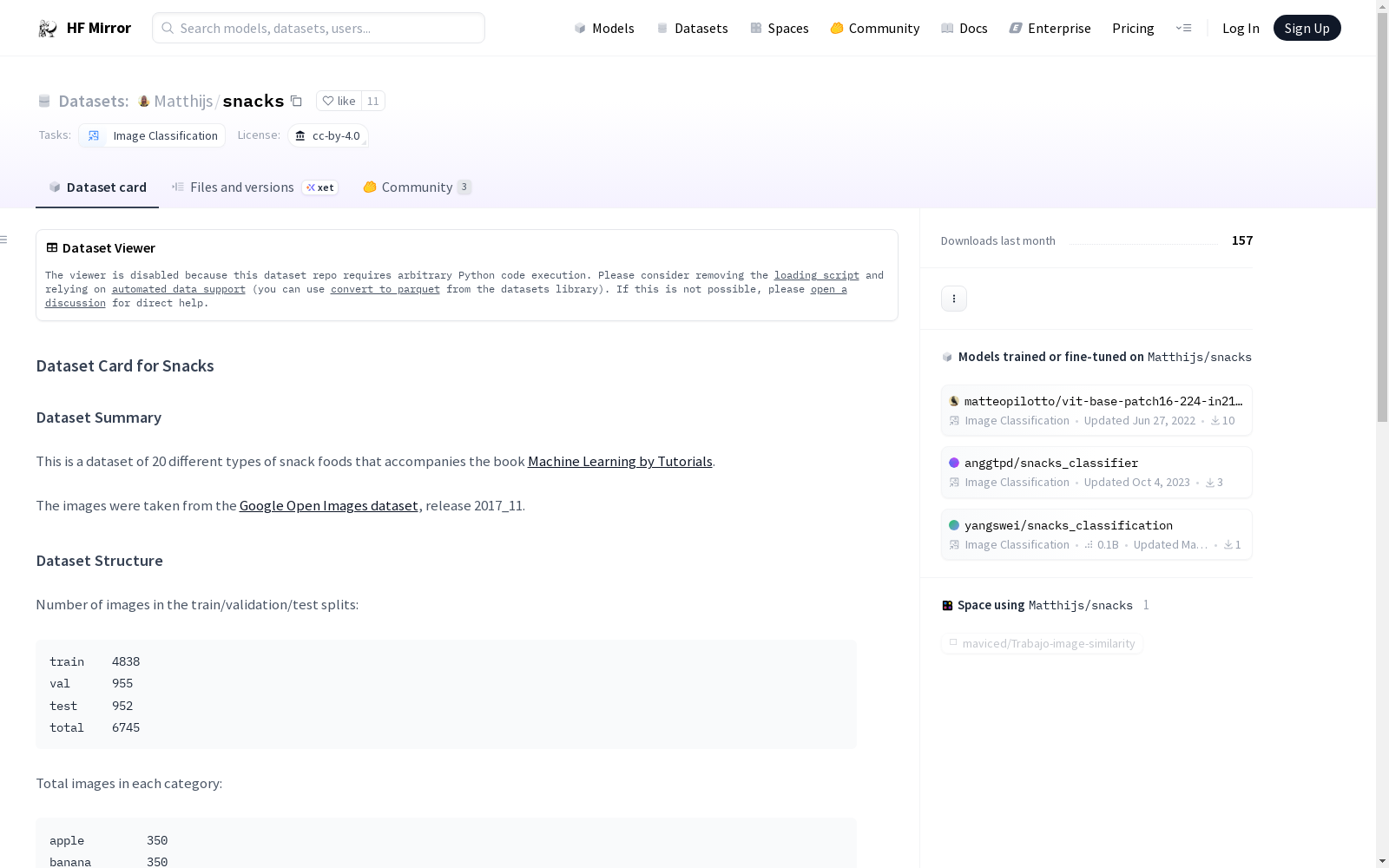
Task: Click the snacks dataset name in the title
Action: pos(253,101)
